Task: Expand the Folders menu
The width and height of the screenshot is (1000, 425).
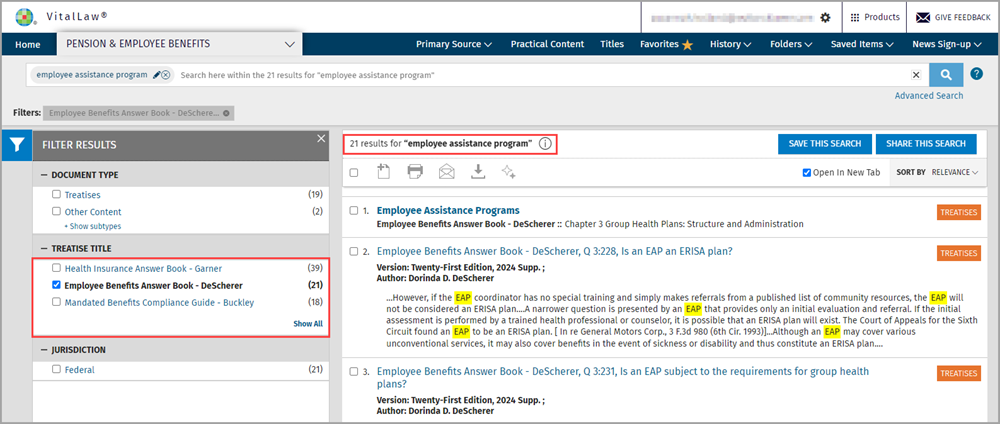Action: click(791, 44)
